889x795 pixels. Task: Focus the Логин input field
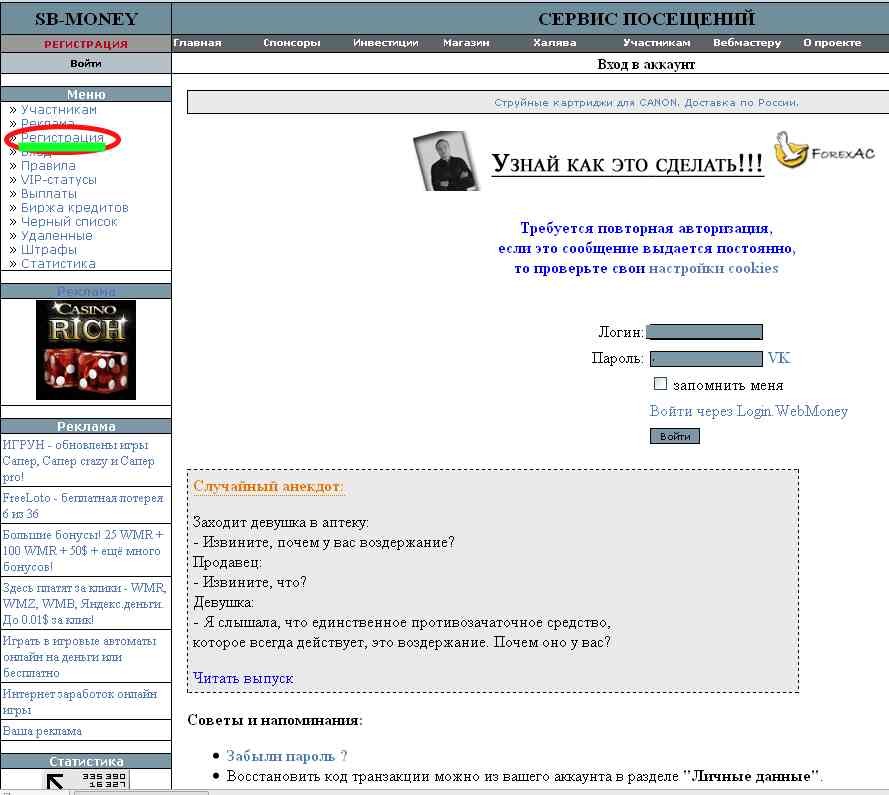(705, 332)
